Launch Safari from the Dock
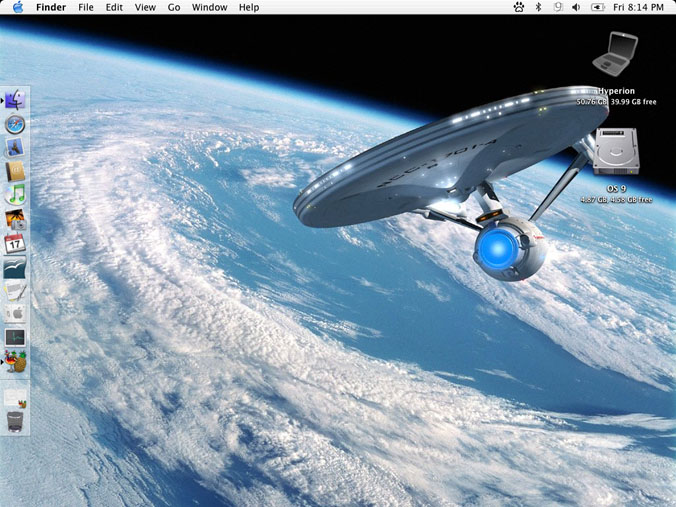Image resolution: width=676 pixels, height=507 pixels. (x=16, y=125)
